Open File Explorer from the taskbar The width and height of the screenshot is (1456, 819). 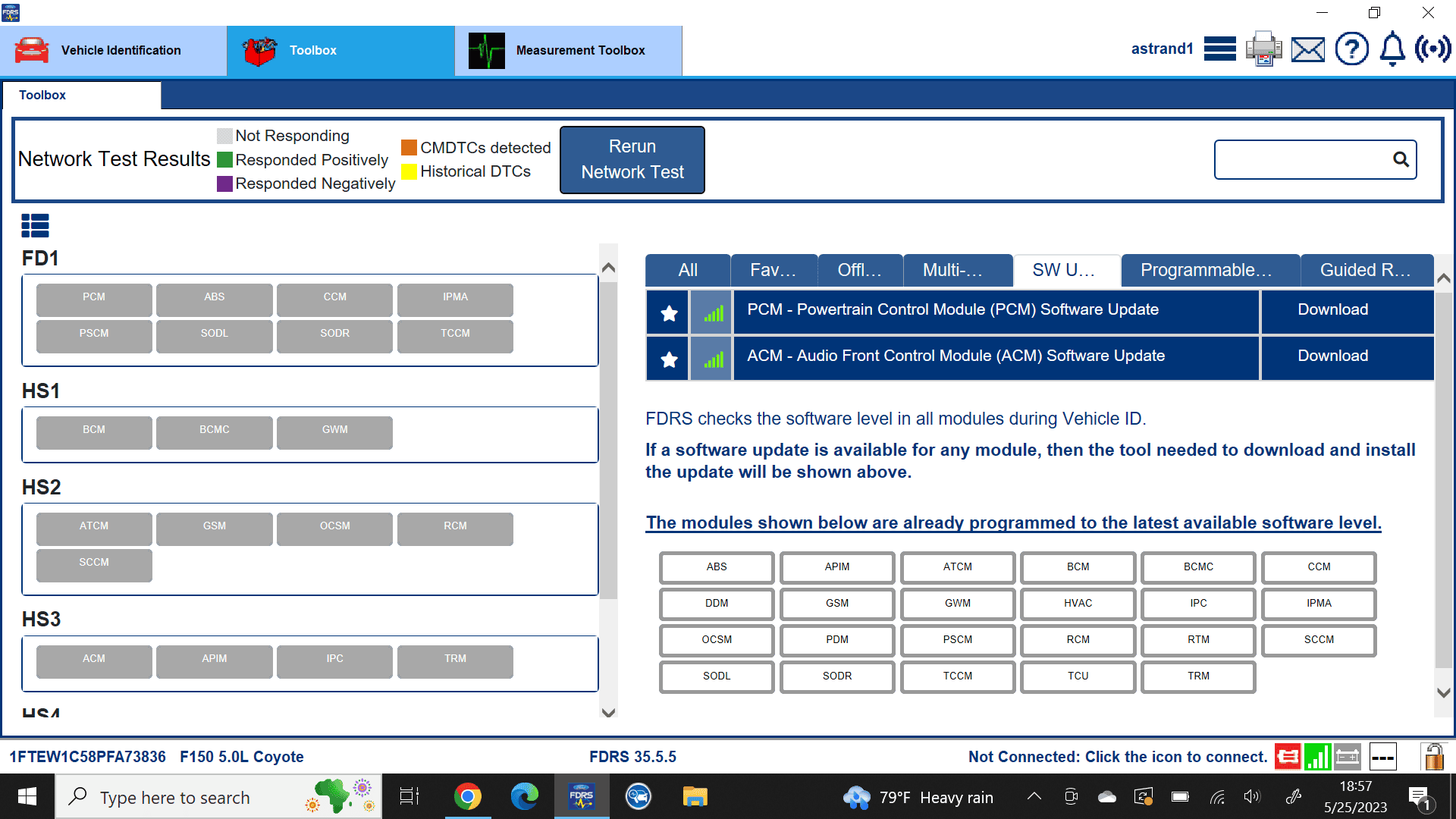click(x=695, y=796)
